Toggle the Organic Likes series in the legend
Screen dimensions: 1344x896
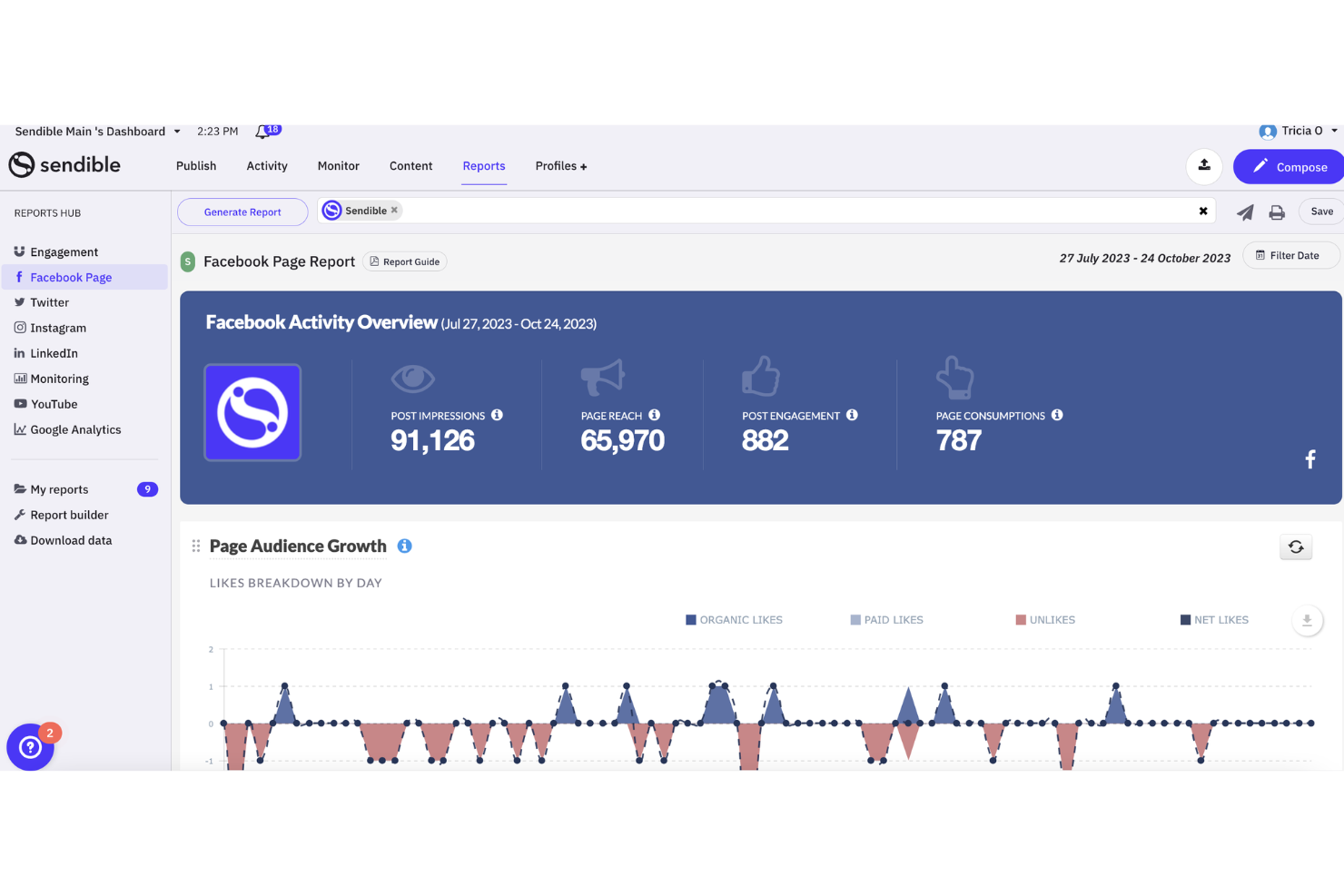(735, 619)
